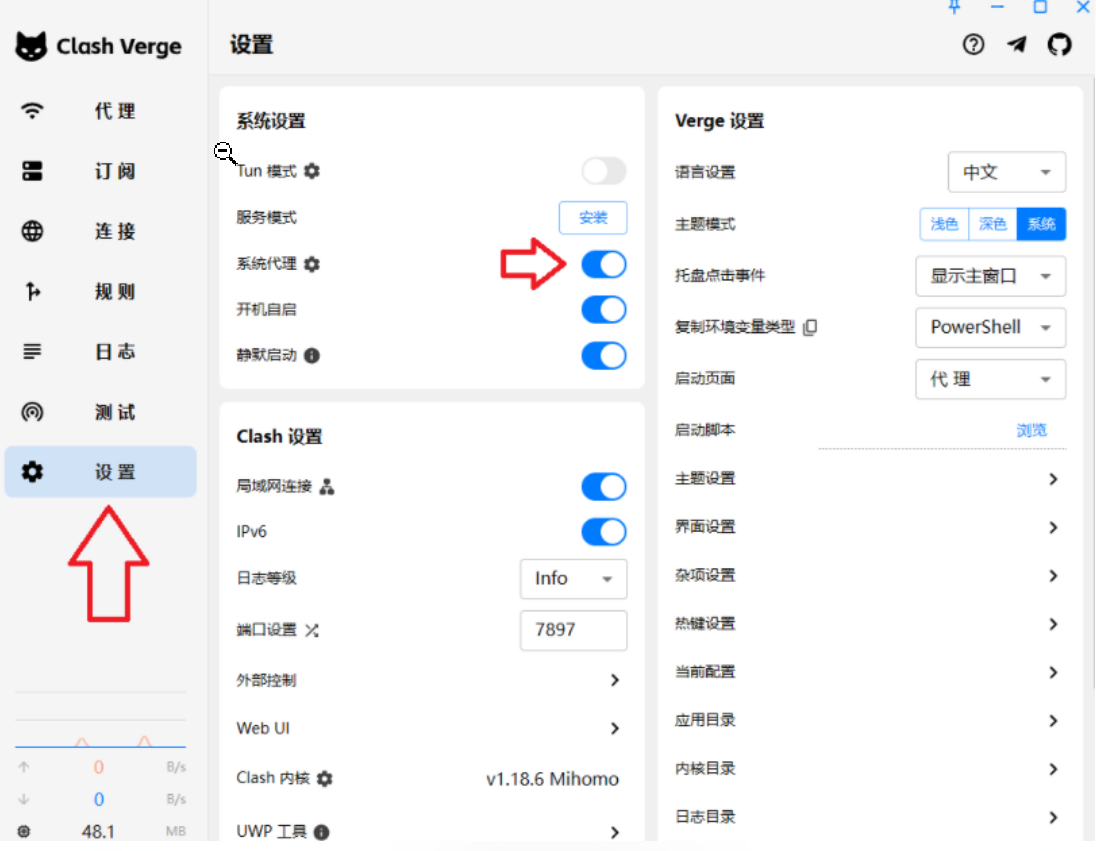1096x851 pixels.
Task: Click the logs lines icon
Action: (32, 352)
